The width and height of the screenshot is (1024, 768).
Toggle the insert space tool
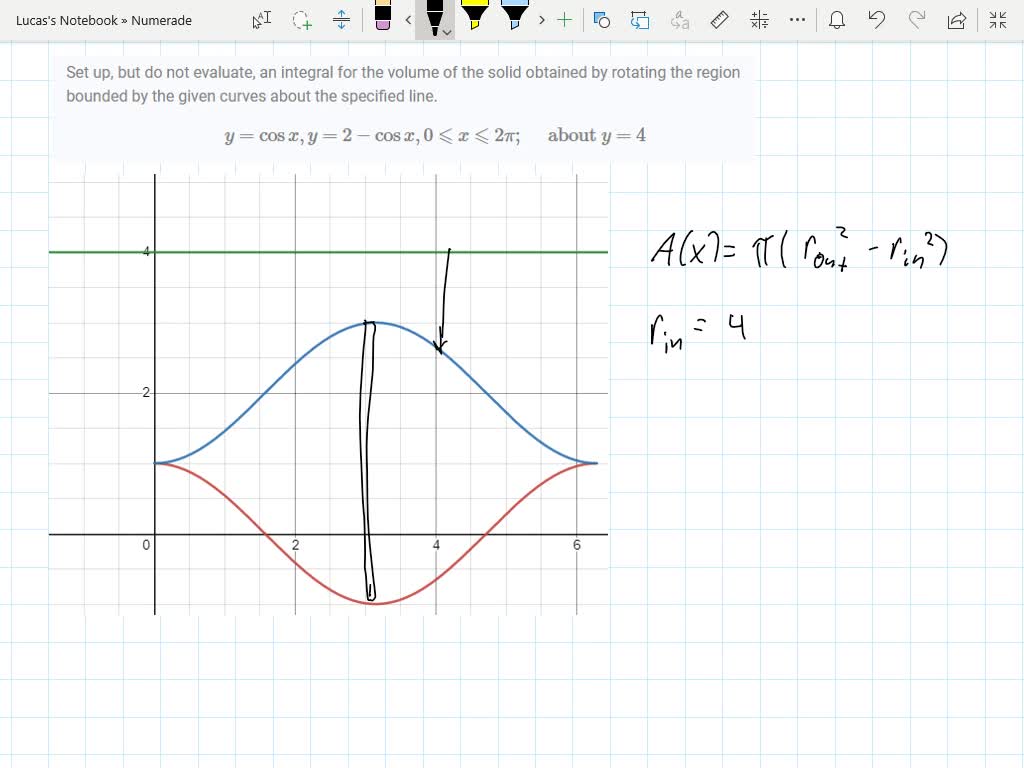coord(341,19)
